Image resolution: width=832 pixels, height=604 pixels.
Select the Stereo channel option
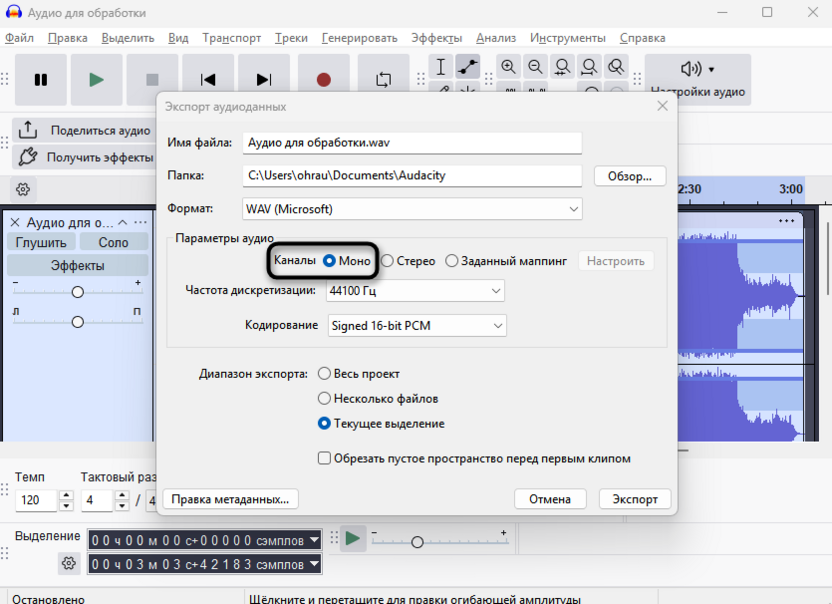pyautogui.click(x=408, y=261)
